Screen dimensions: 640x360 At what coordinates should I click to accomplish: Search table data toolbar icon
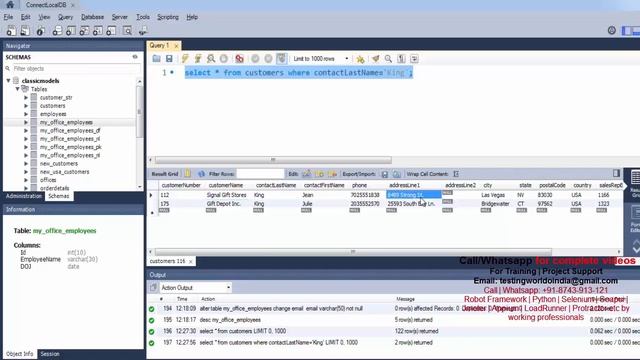point(127,31)
